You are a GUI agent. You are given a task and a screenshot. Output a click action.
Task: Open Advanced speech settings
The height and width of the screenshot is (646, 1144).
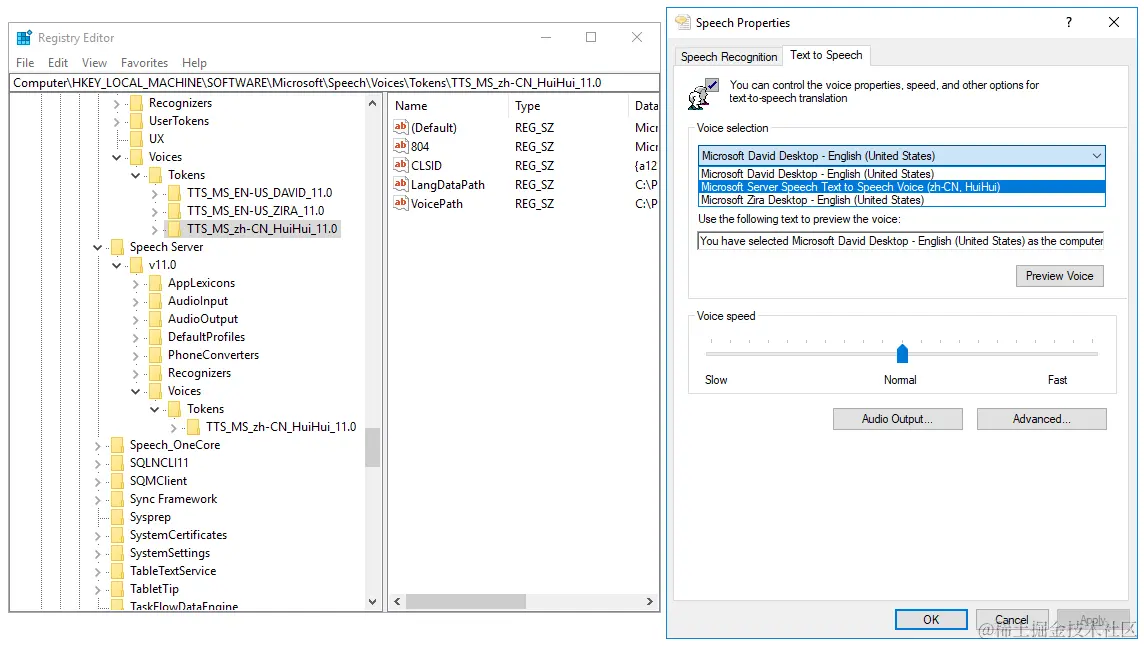coord(1041,419)
